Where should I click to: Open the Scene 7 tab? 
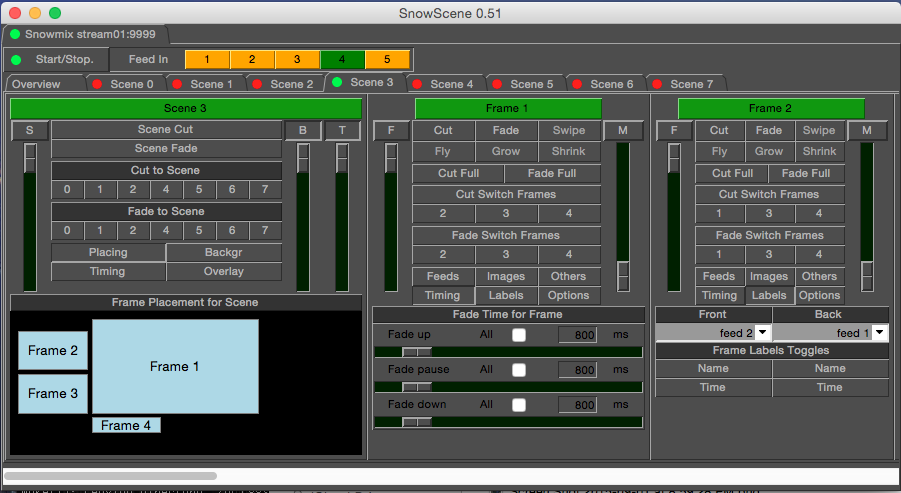coord(685,84)
